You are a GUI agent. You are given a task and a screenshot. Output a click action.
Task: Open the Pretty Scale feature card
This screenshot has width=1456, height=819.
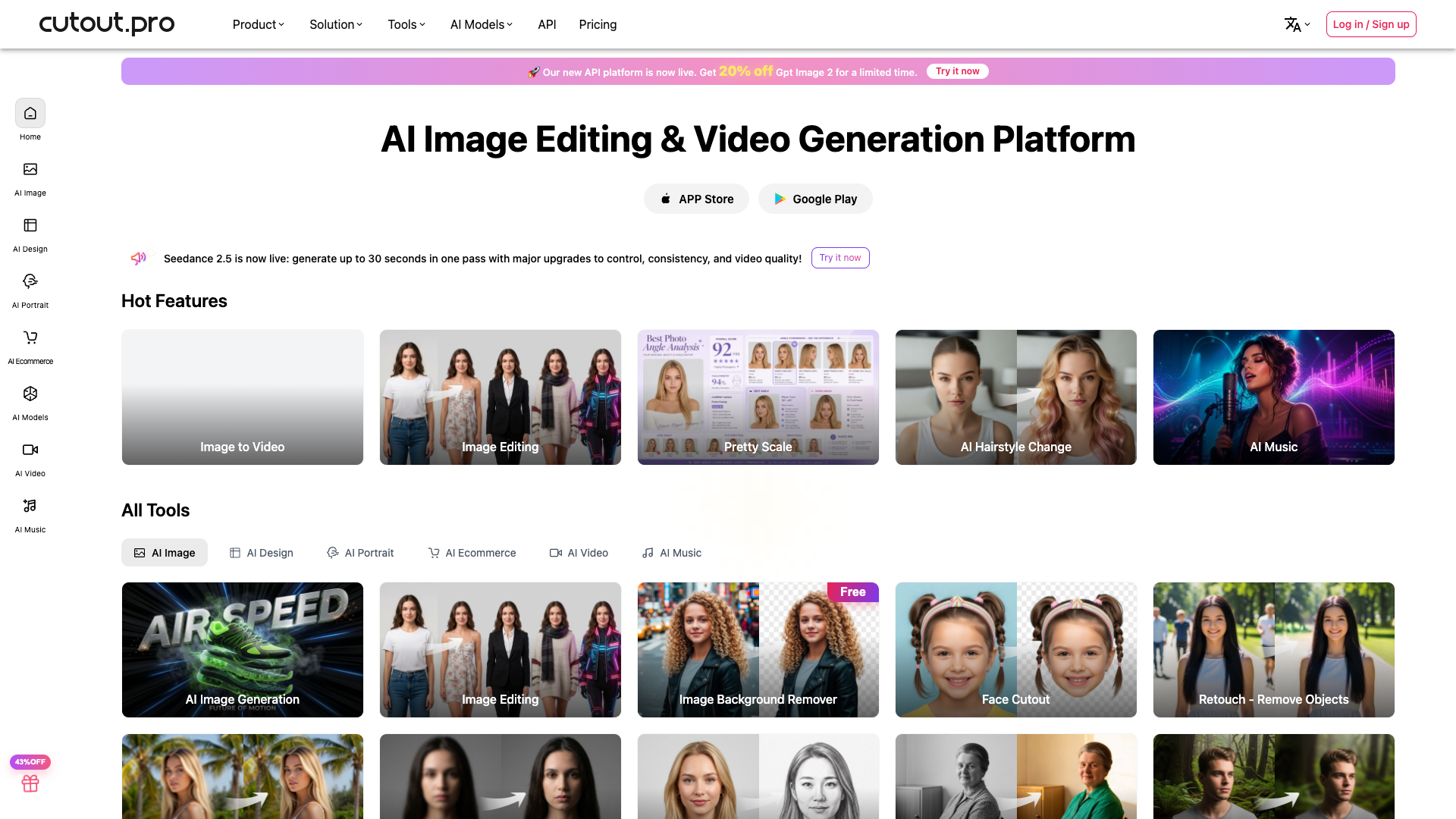pyautogui.click(x=758, y=397)
